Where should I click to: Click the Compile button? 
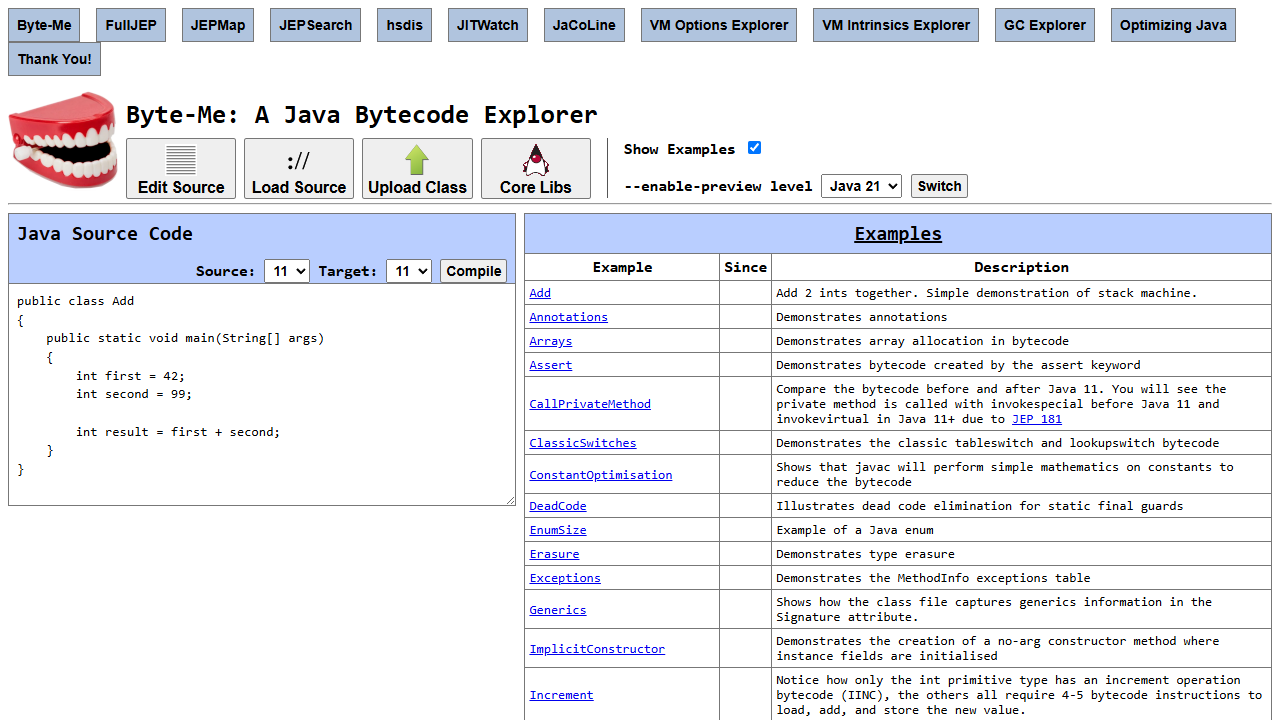point(474,271)
